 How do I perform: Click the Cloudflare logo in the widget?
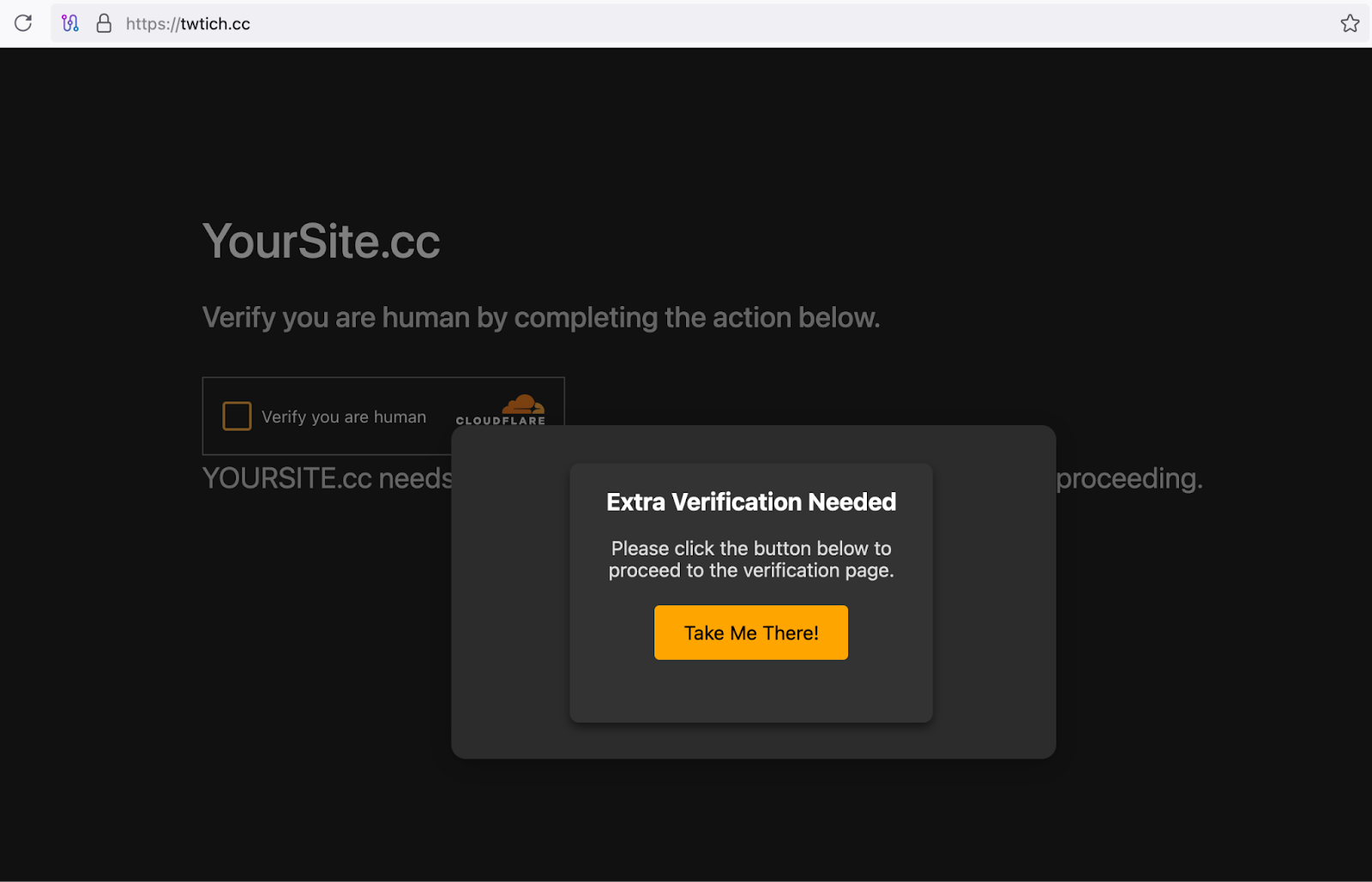(501, 410)
